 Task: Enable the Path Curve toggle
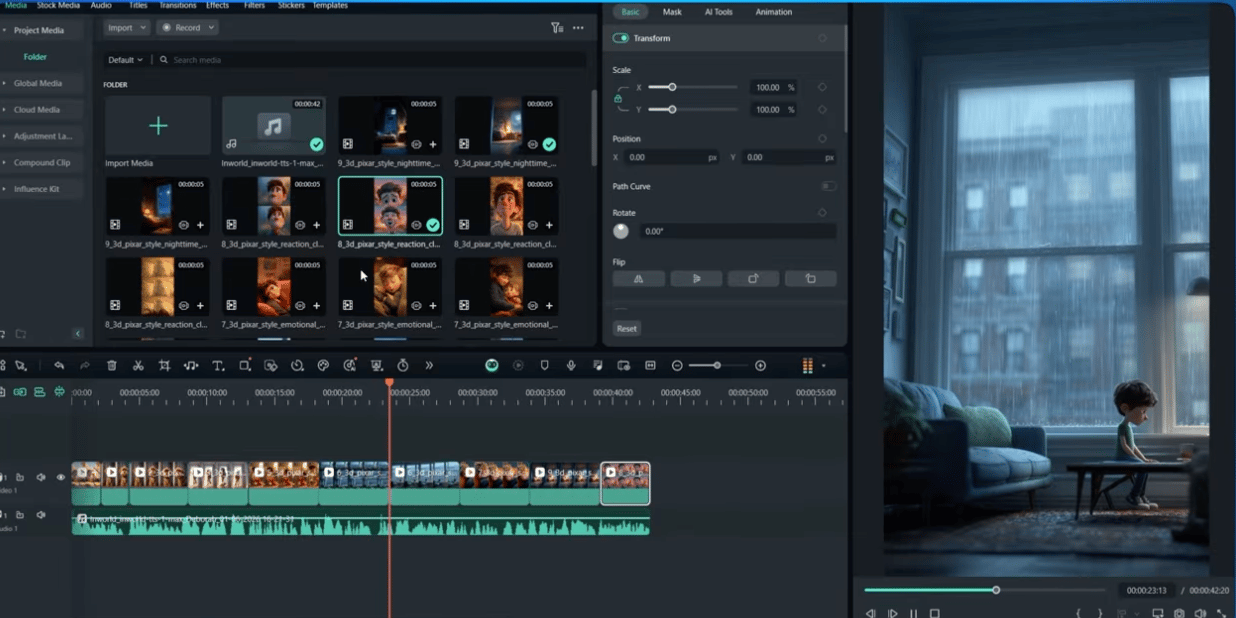coord(828,186)
